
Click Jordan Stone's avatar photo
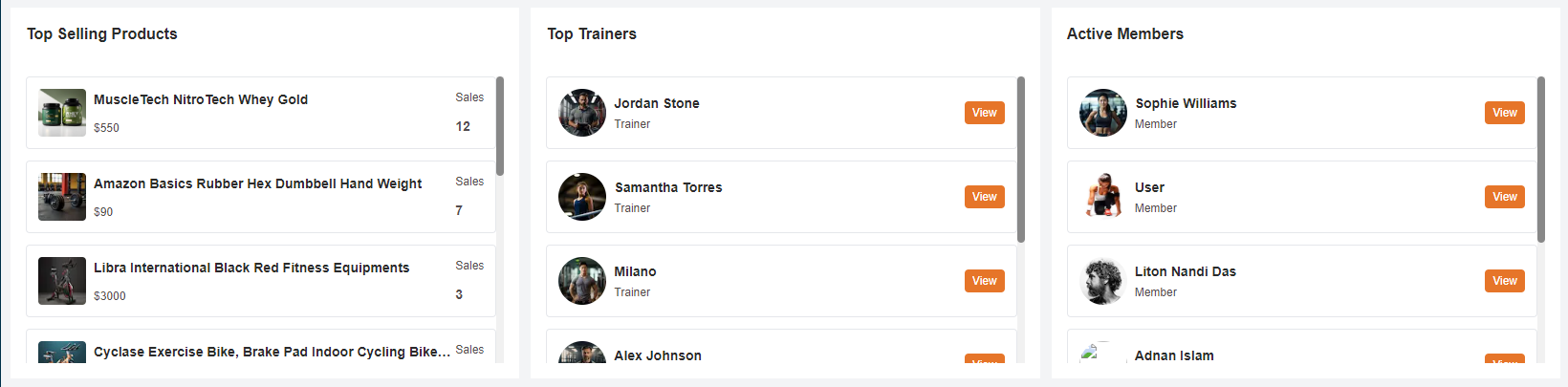pyautogui.click(x=582, y=113)
